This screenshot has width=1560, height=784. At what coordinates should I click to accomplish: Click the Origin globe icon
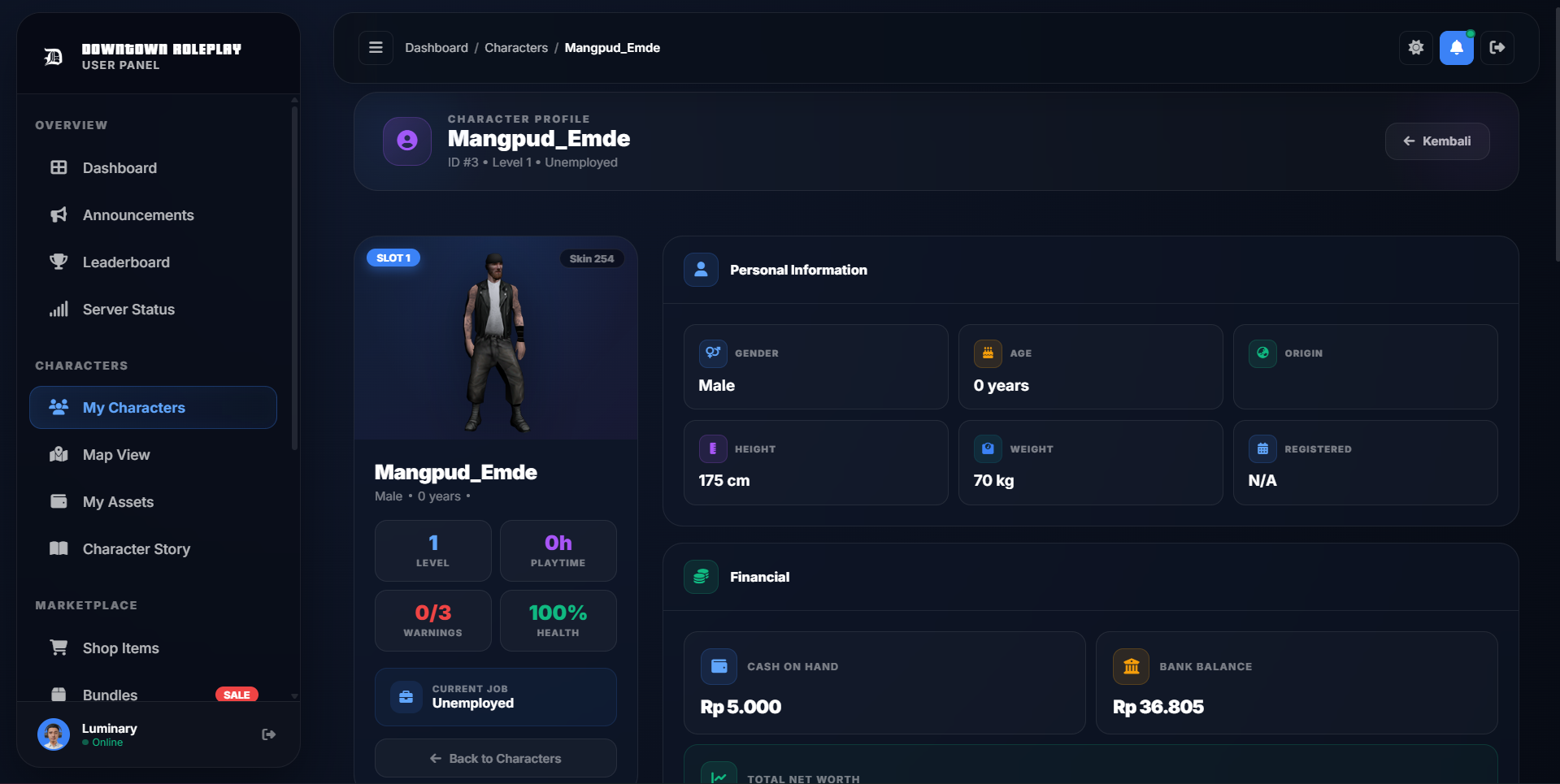point(1262,353)
